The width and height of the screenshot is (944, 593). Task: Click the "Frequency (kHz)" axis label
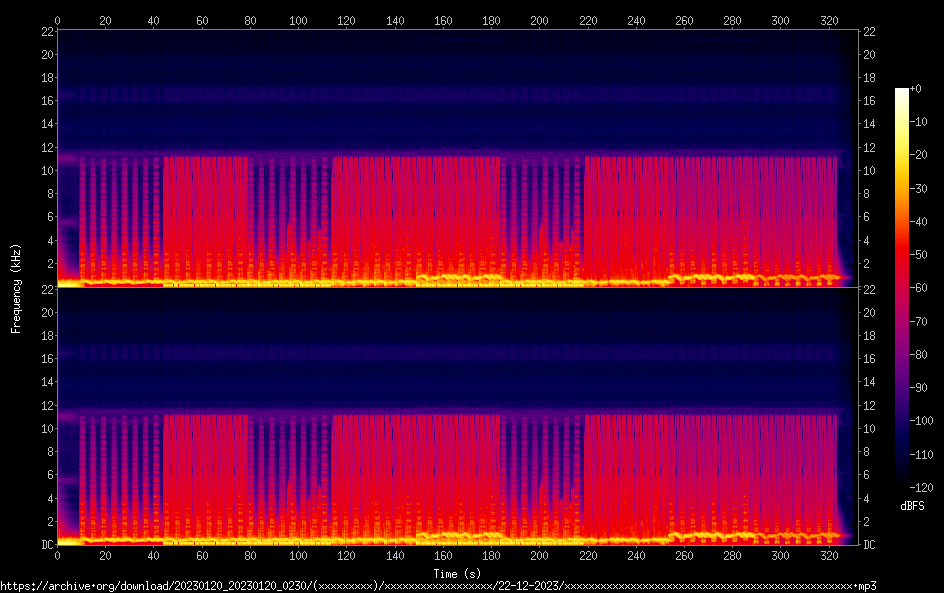(x=16, y=287)
